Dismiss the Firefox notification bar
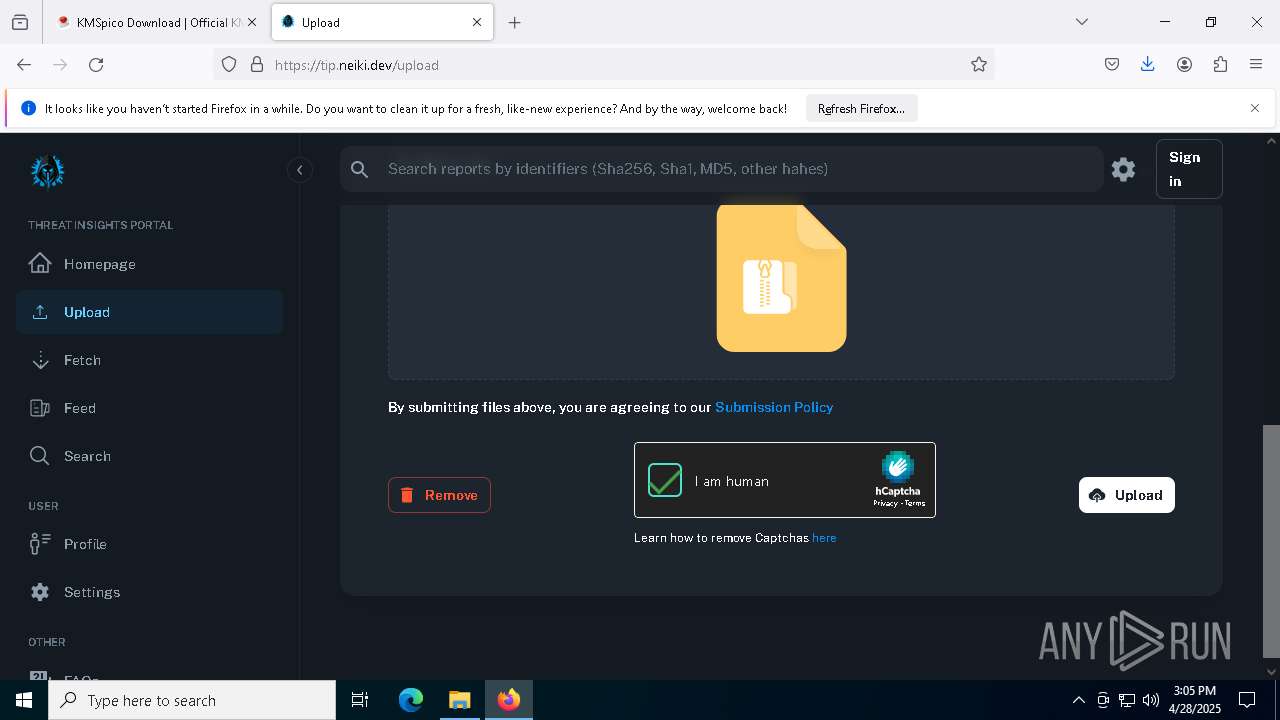This screenshot has height=720, width=1280. [x=1255, y=108]
